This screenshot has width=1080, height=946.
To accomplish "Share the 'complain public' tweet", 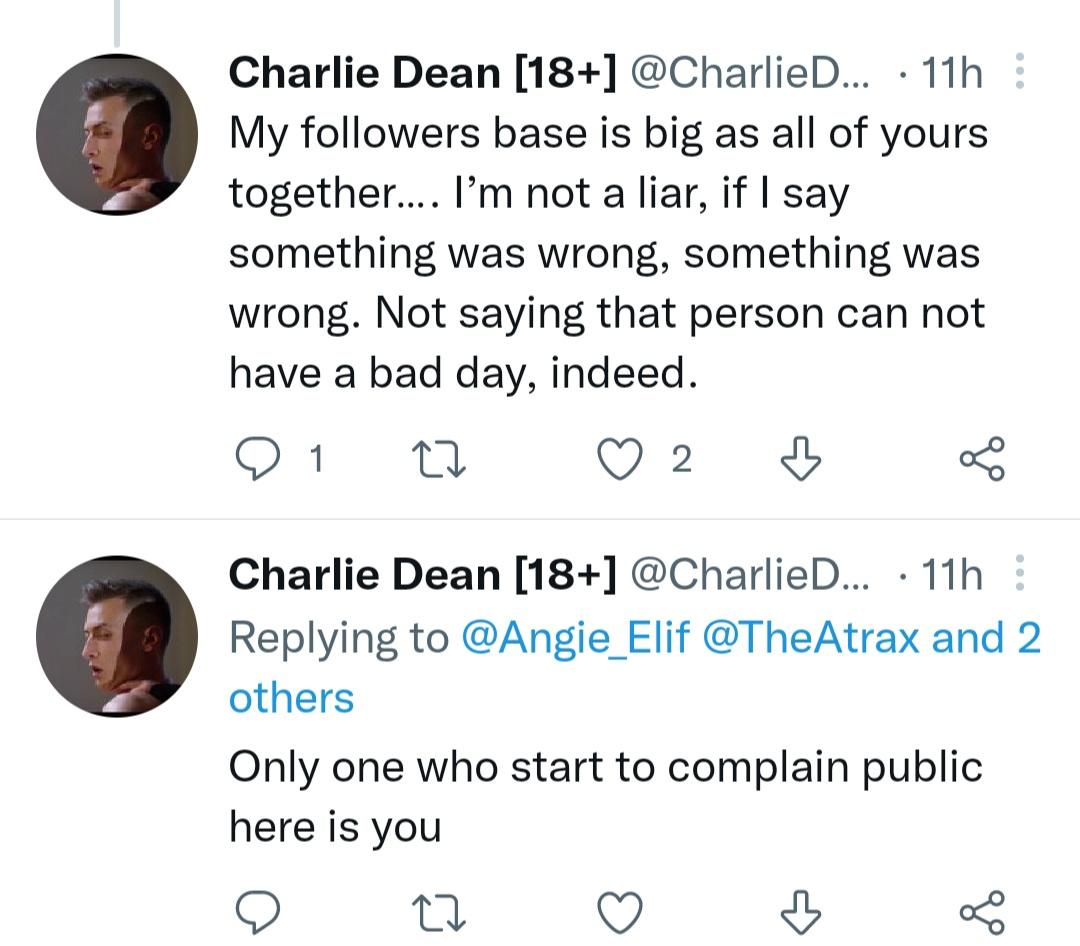I will click(x=982, y=912).
